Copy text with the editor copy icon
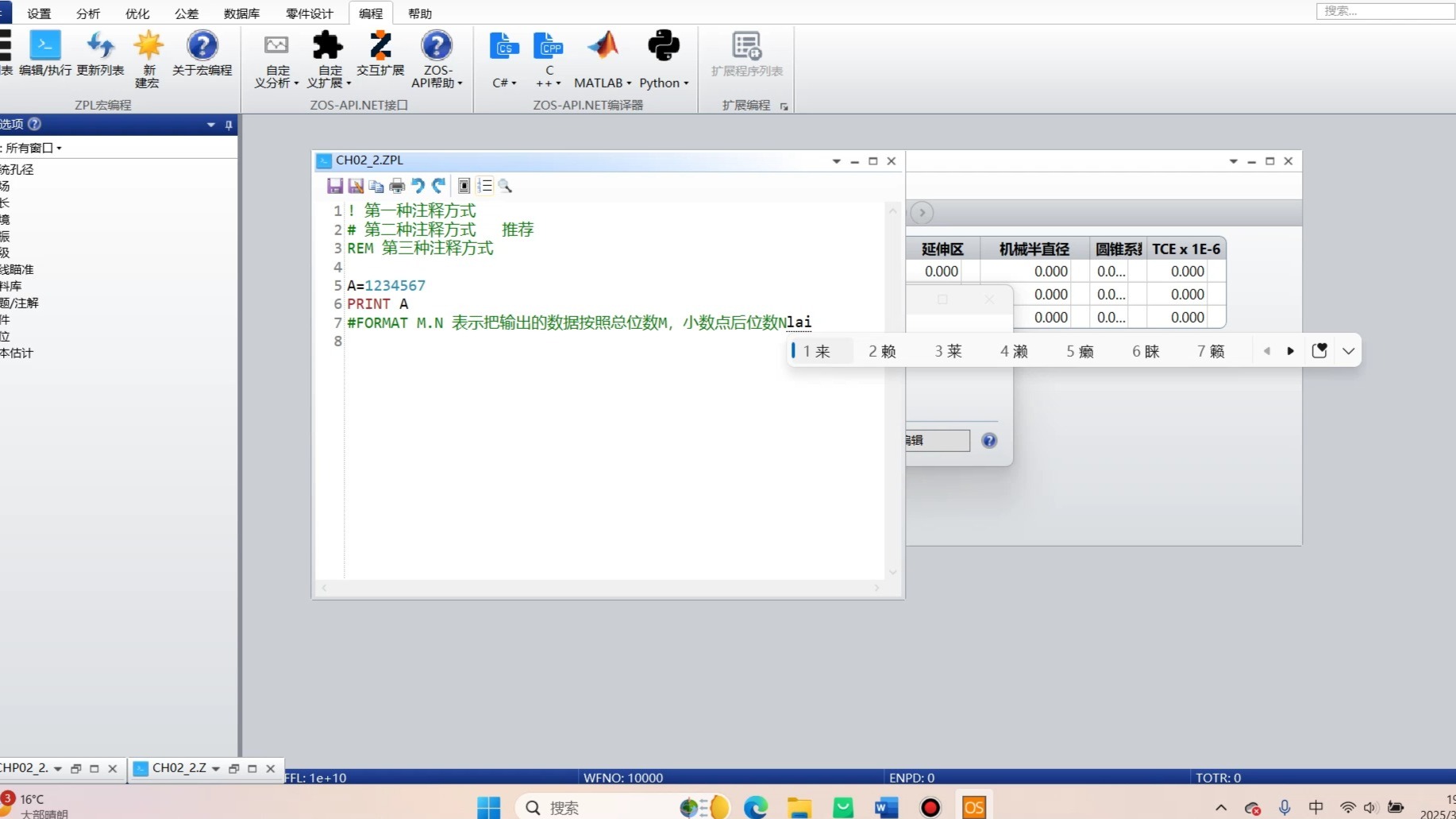This screenshot has width=1456, height=819. pyautogui.click(x=376, y=186)
